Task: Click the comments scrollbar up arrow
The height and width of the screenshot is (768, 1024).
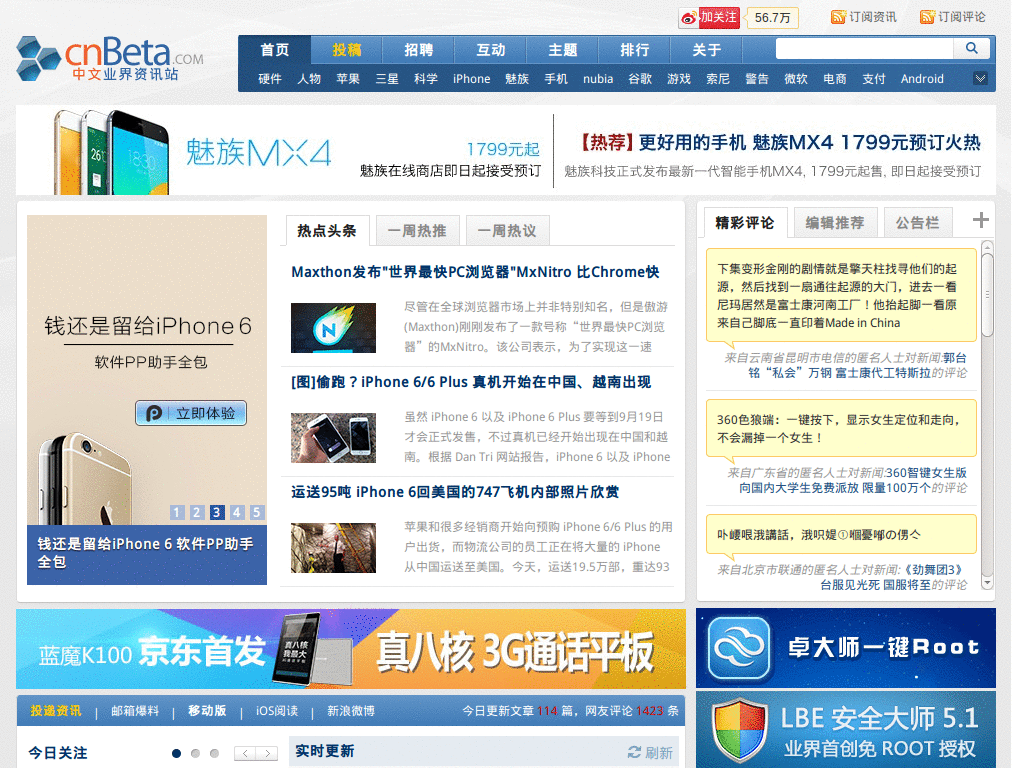Action: [x=987, y=246]
